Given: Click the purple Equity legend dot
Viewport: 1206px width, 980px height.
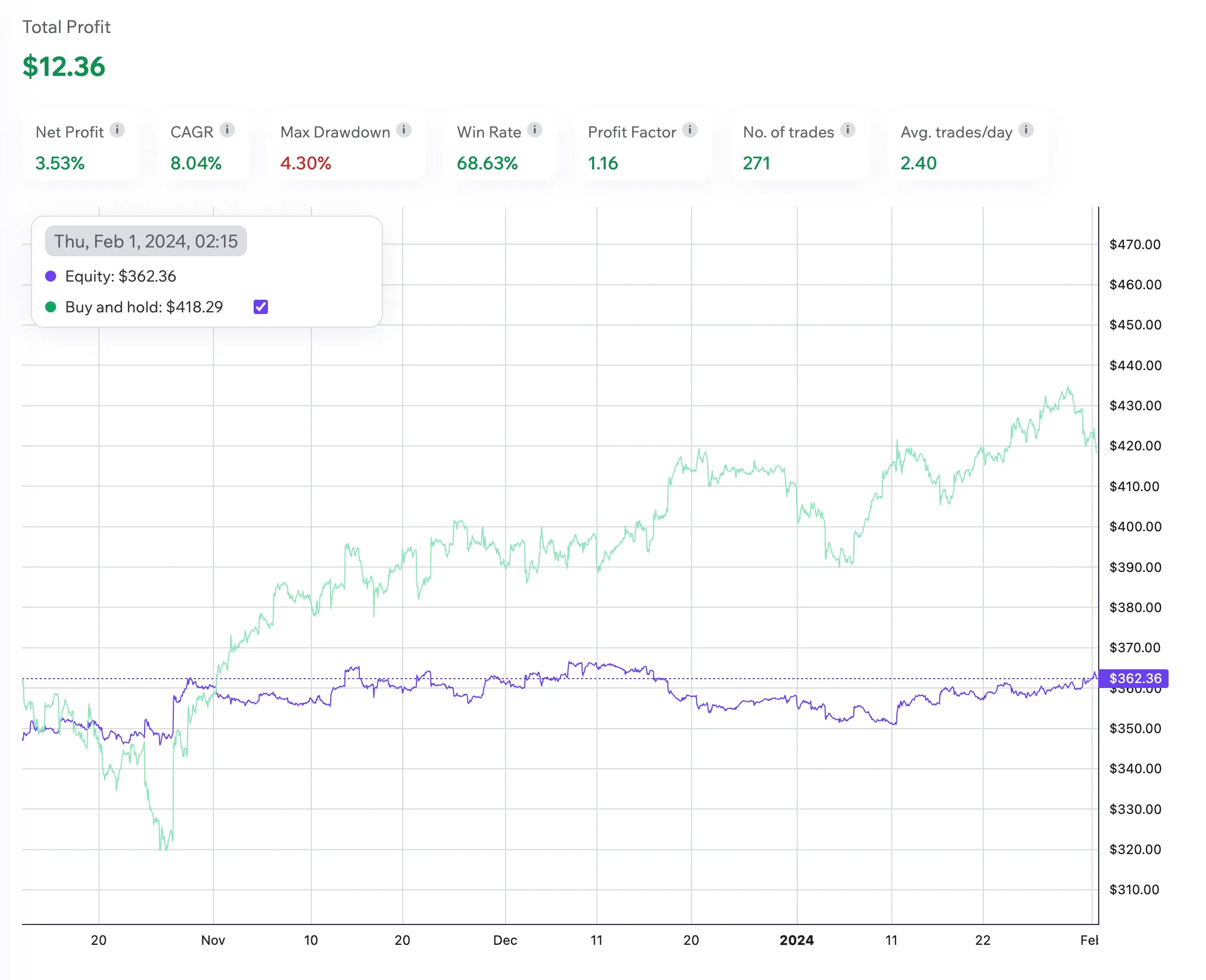Looking at the screenshot, I should [51, 276].
